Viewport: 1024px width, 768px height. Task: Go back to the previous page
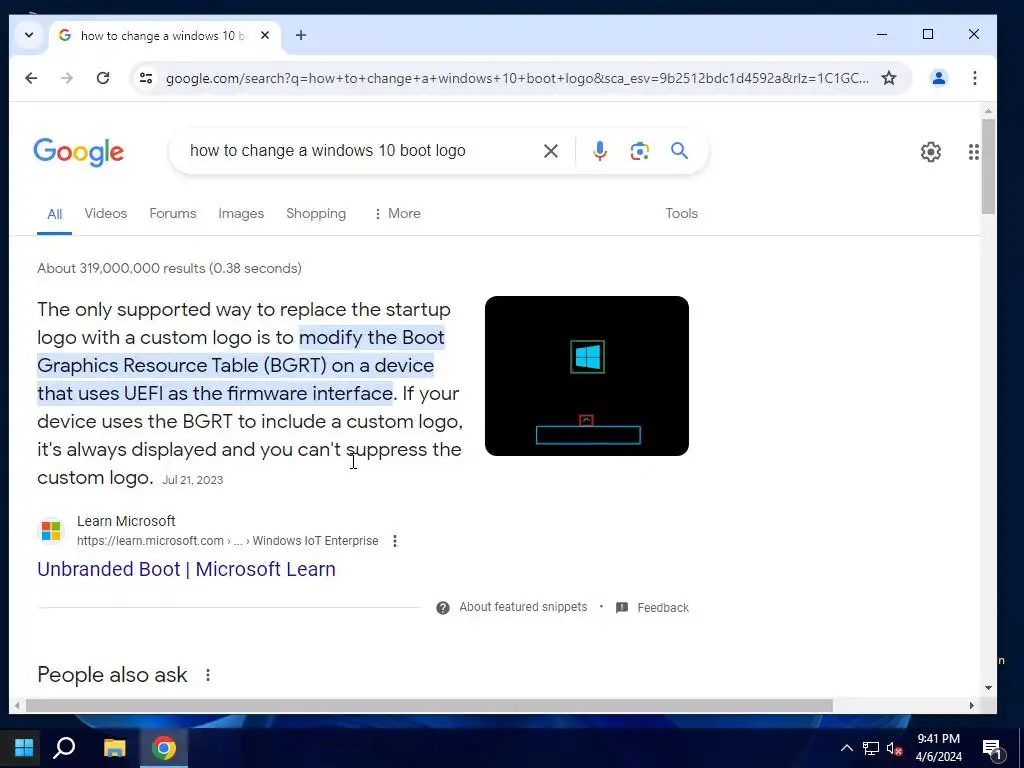(31, 78)
